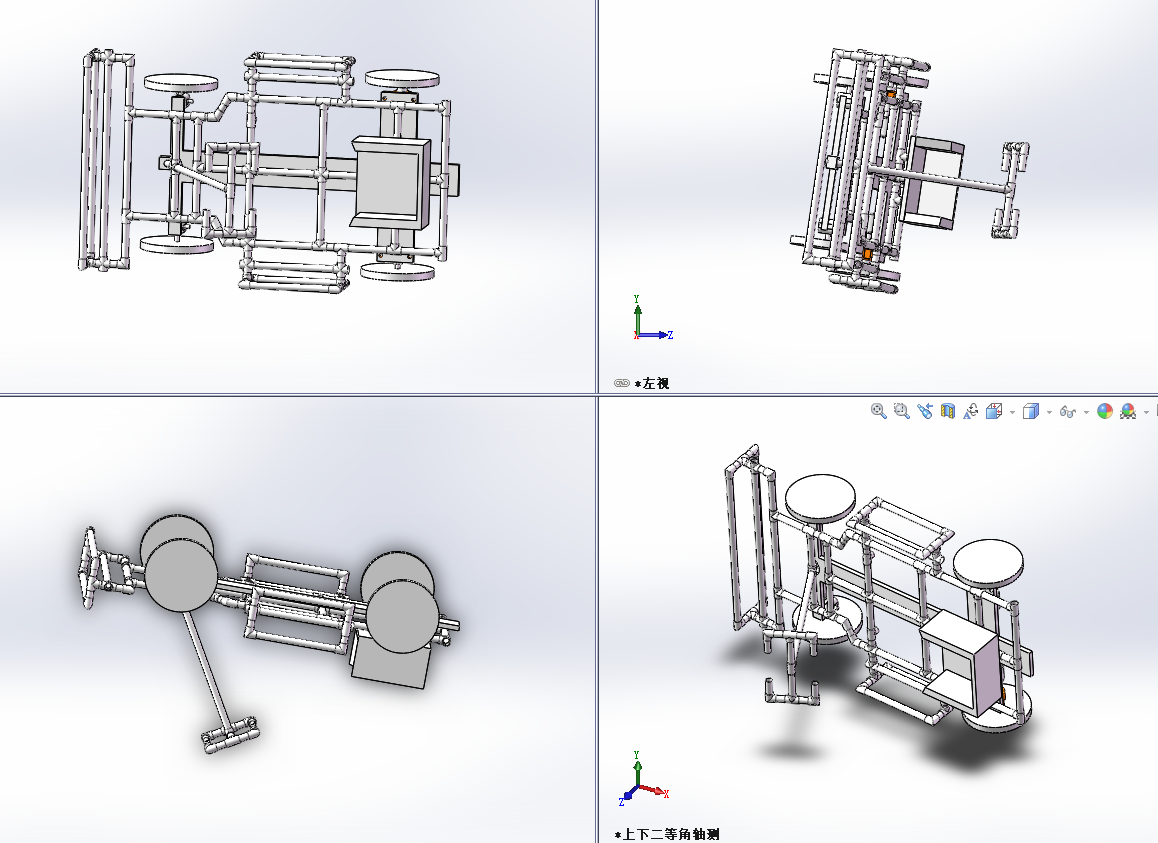Click the *上下二等角轴测 view label
This screenshot has height=843, width=1158.
(667, 834)
